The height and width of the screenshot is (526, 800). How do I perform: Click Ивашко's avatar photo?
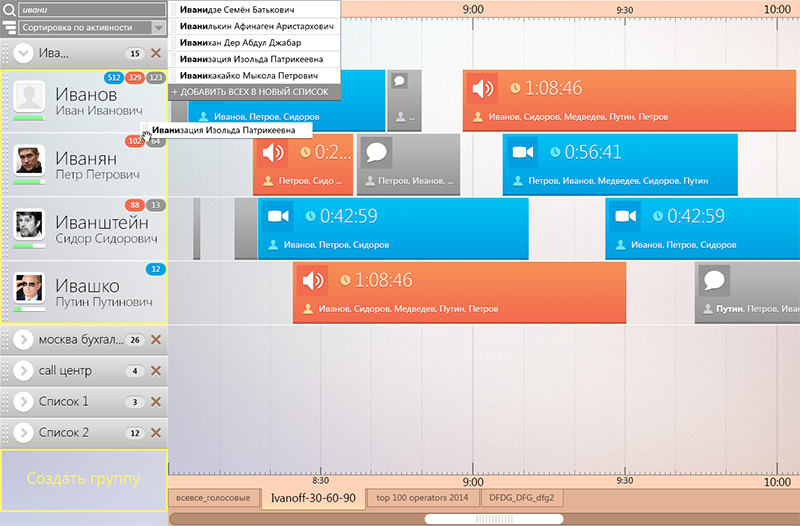pos(29,288)
